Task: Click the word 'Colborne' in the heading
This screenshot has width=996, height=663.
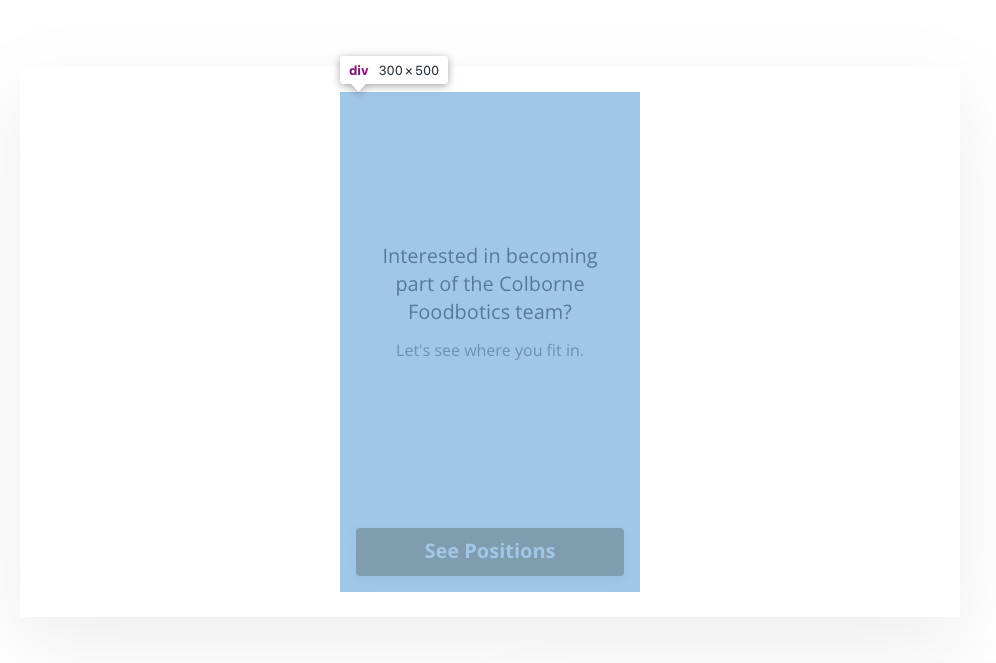Action: point(541,285)
